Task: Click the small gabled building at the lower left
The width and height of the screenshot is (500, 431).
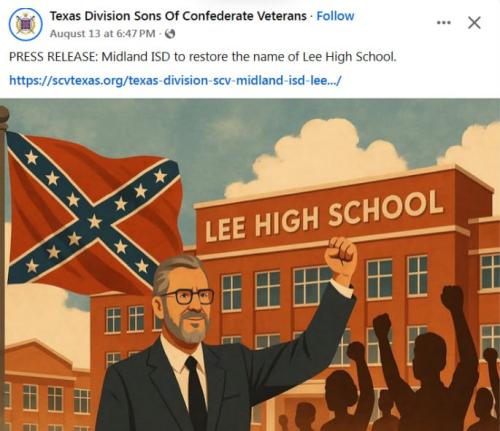Action: (40, 385)
